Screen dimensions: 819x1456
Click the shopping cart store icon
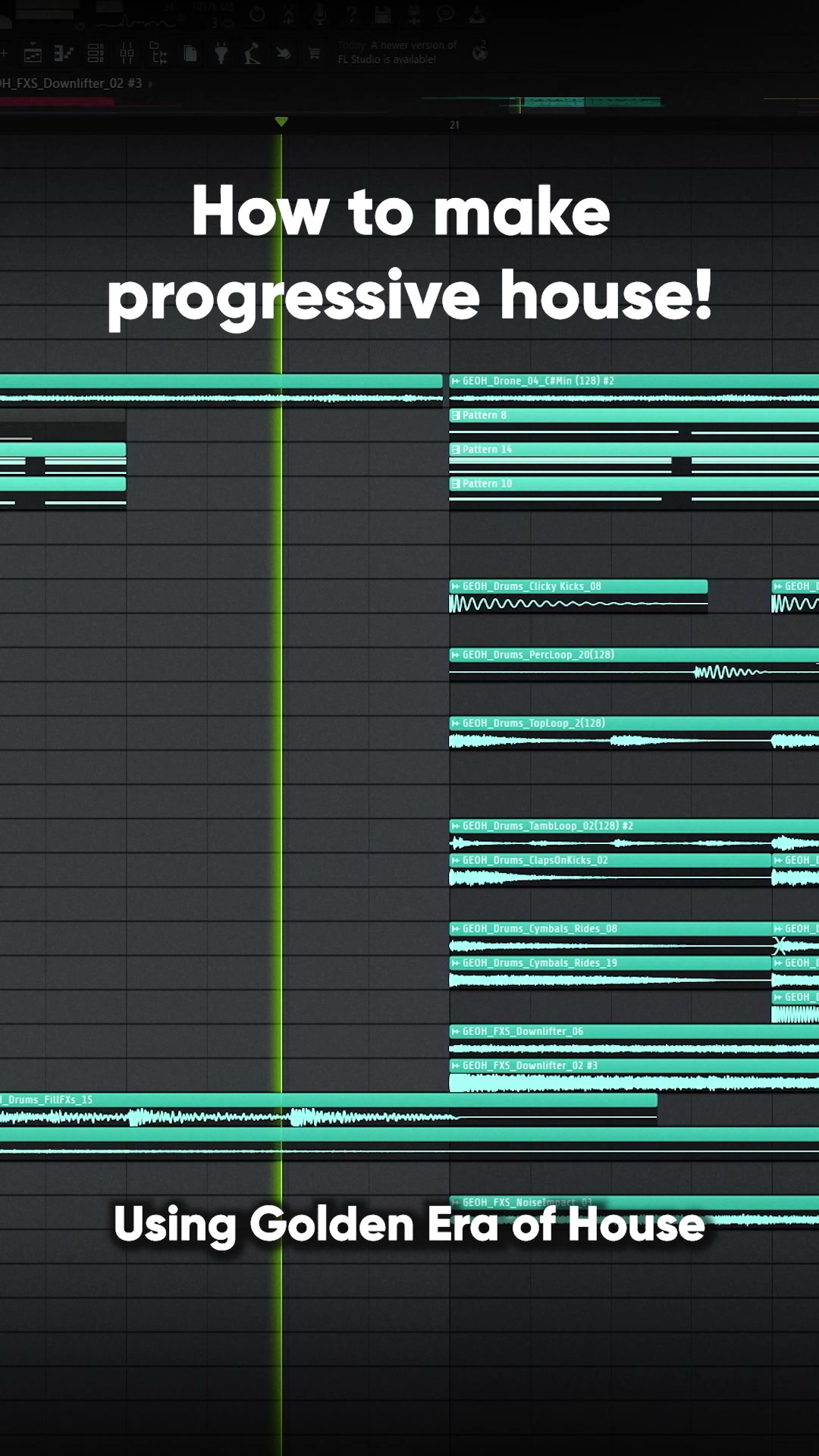click(314, 54)
